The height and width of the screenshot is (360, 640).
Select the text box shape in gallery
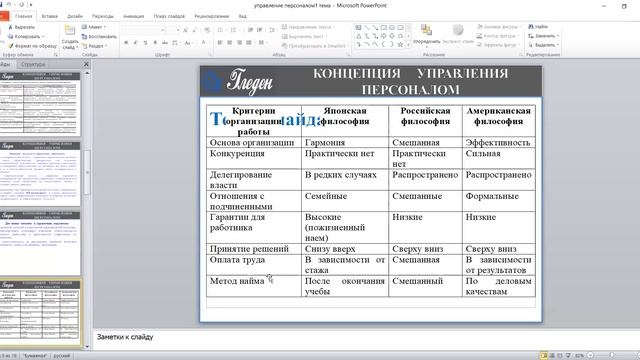tap(358, 27)
